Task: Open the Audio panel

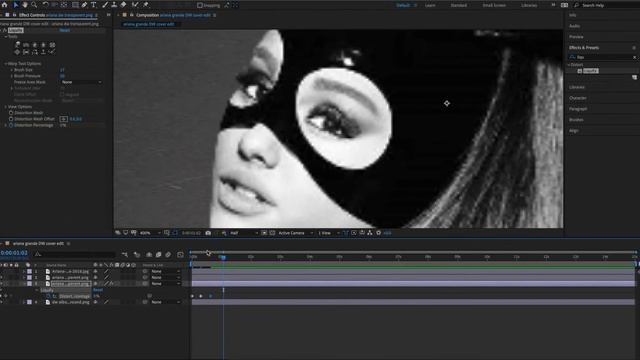Action: click(x=574, y=26)
